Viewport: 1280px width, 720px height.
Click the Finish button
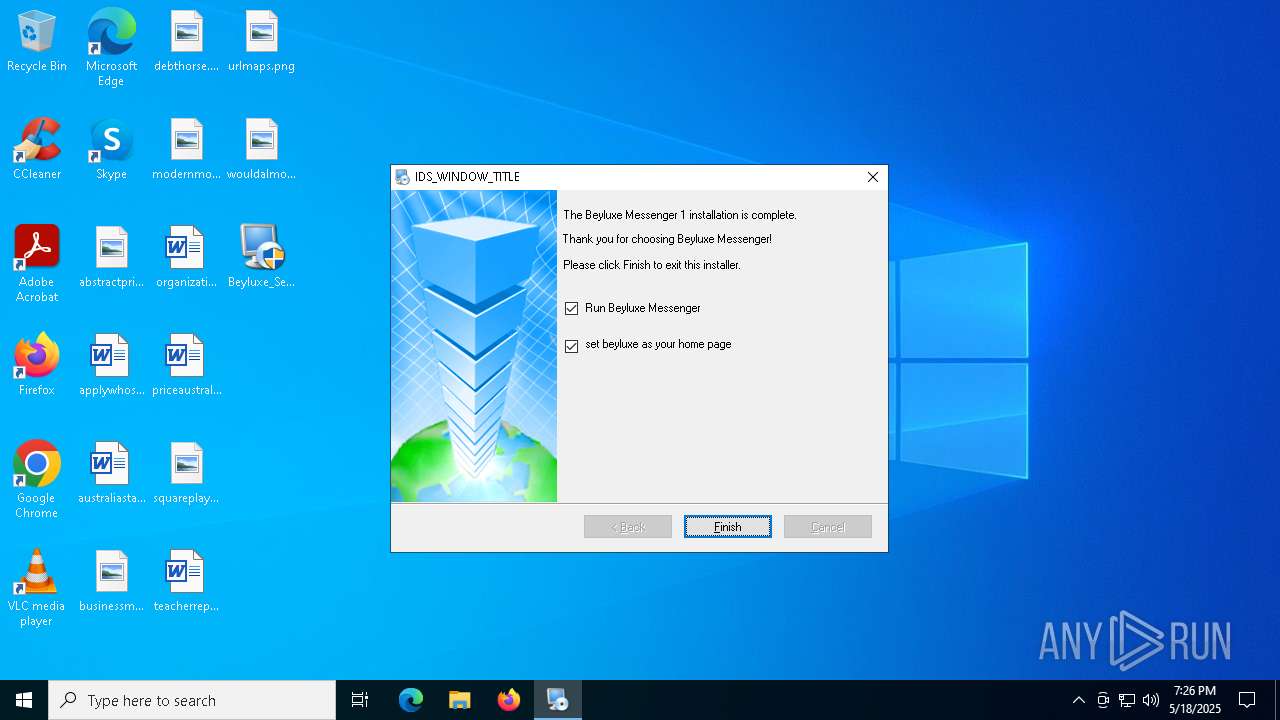(x=728, y=527)
